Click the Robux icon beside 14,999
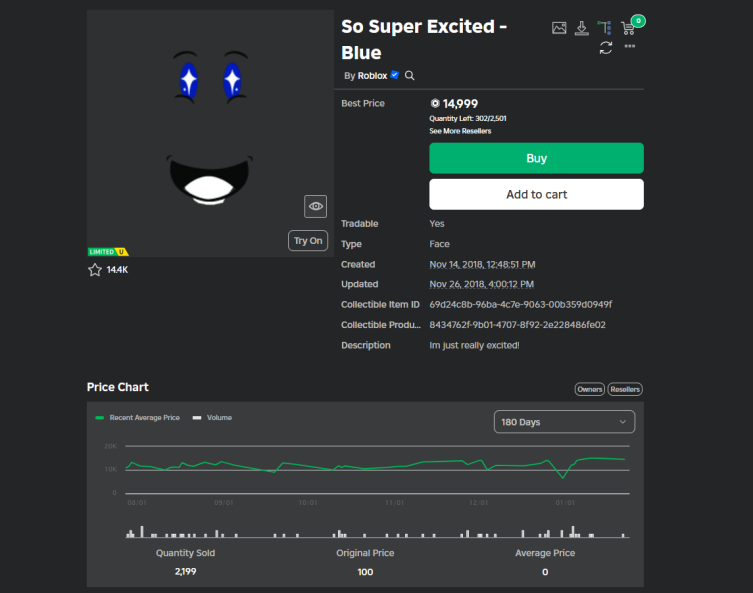 coord(435,103)
